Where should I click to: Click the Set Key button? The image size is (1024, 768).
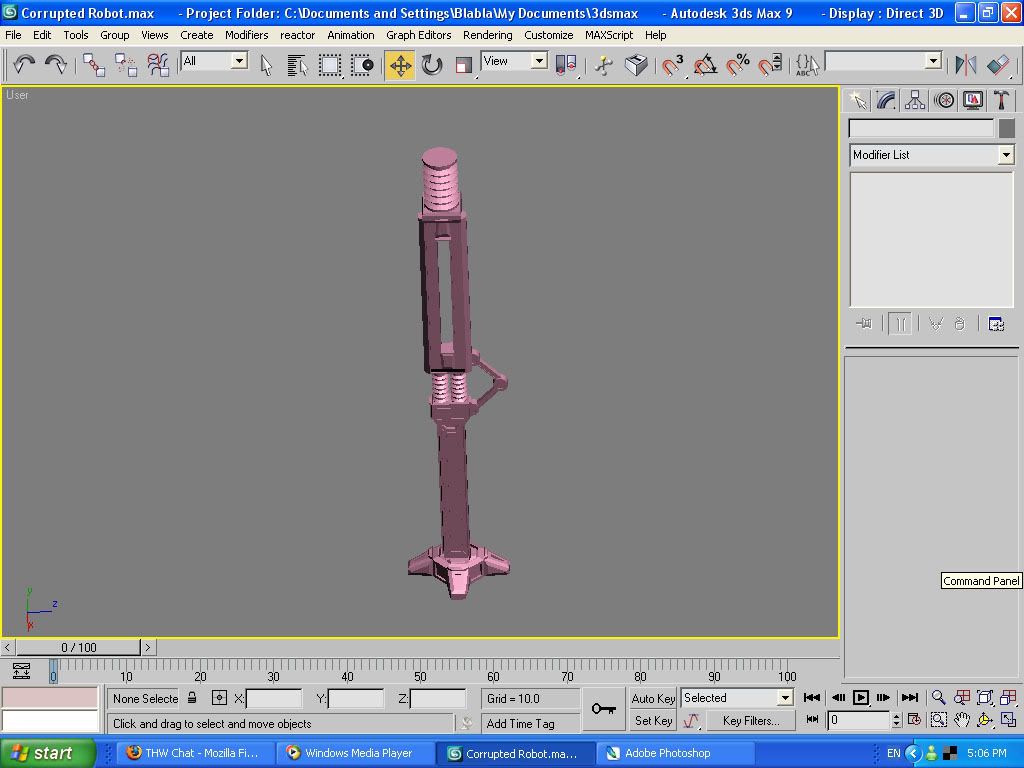653,720
